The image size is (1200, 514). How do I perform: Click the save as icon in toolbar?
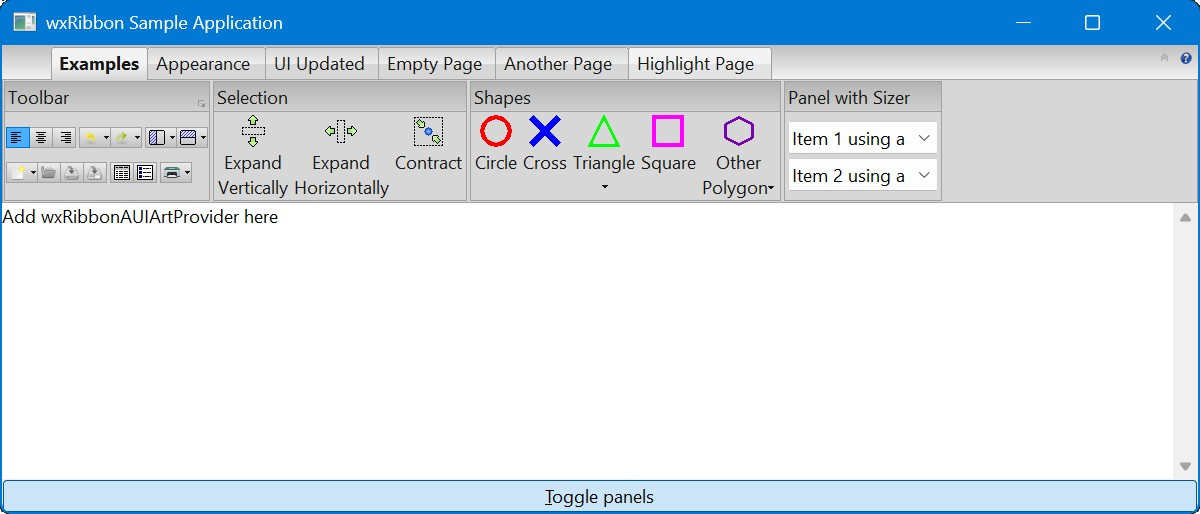(x=95, y=172)
